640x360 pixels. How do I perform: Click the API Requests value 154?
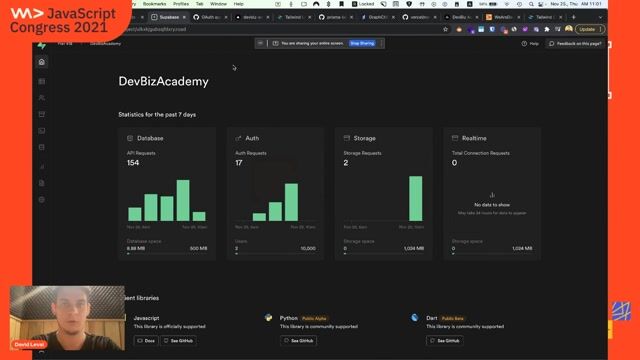coord(133,163)
